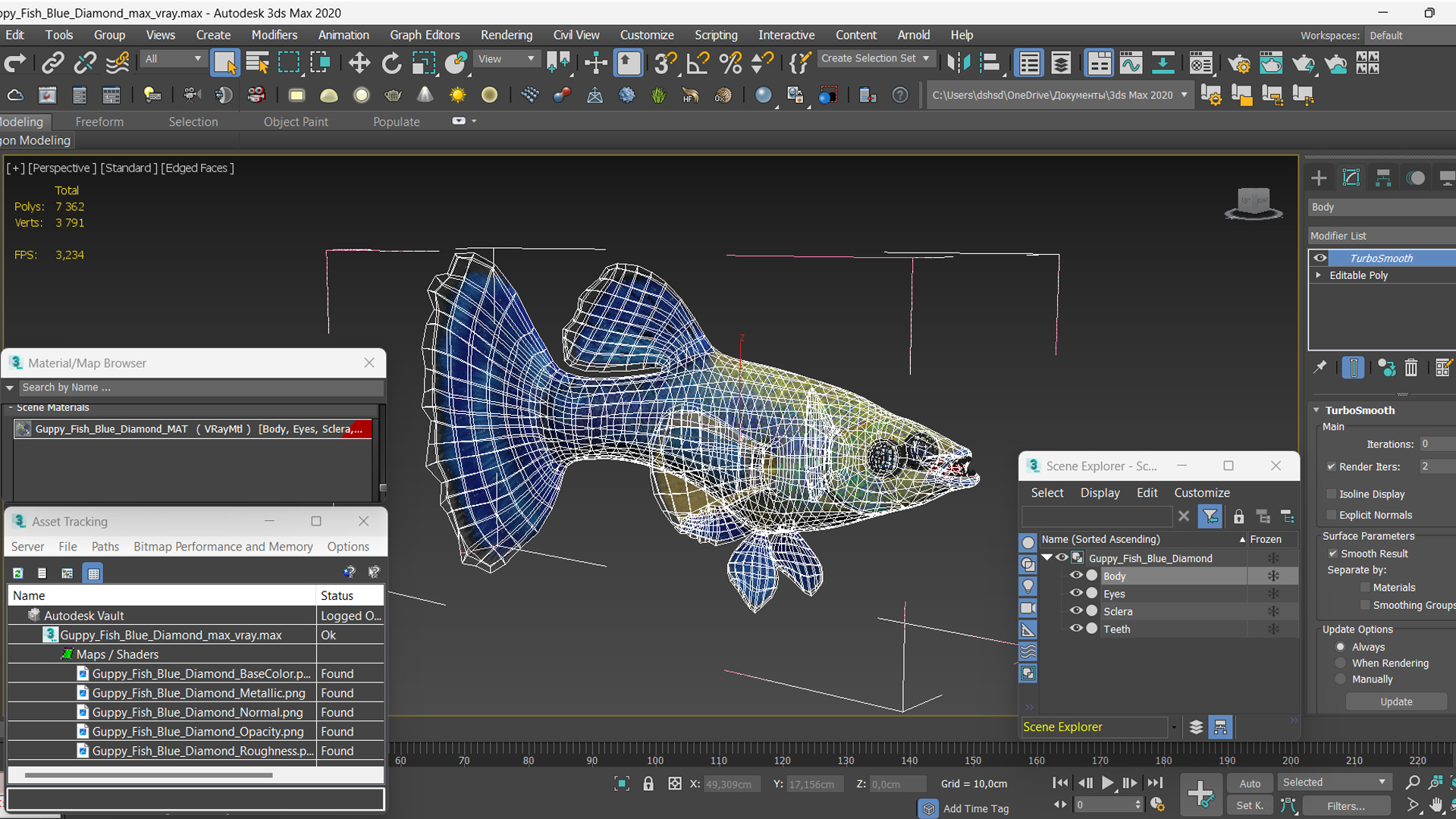1456x819 pixels.
Task: Enable Isoline Display checkbox
Action: tap(1331, 494)
